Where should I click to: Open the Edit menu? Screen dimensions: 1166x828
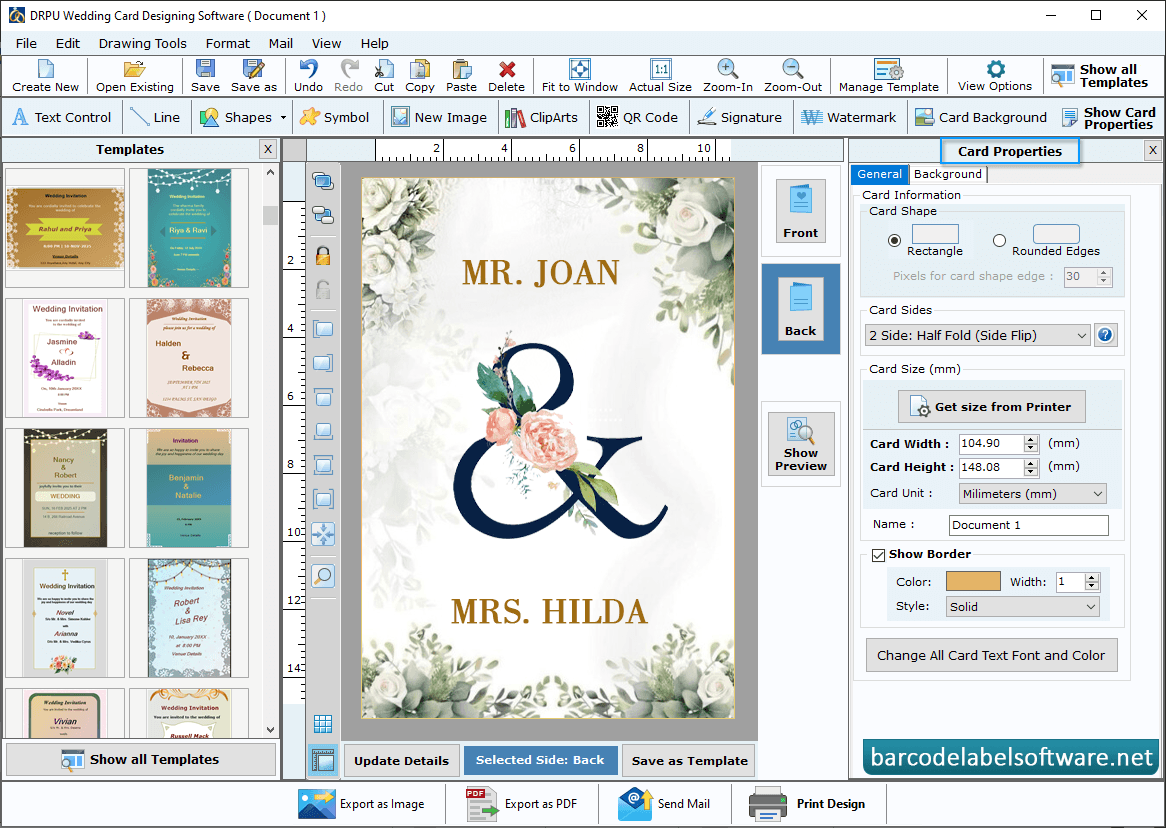[x=68, y=43]
